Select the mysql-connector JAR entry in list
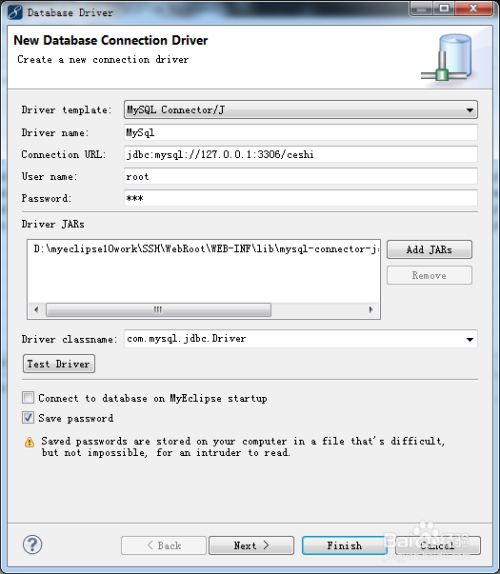This screenshot has height=574, width=500. click(x=206, y=249)
